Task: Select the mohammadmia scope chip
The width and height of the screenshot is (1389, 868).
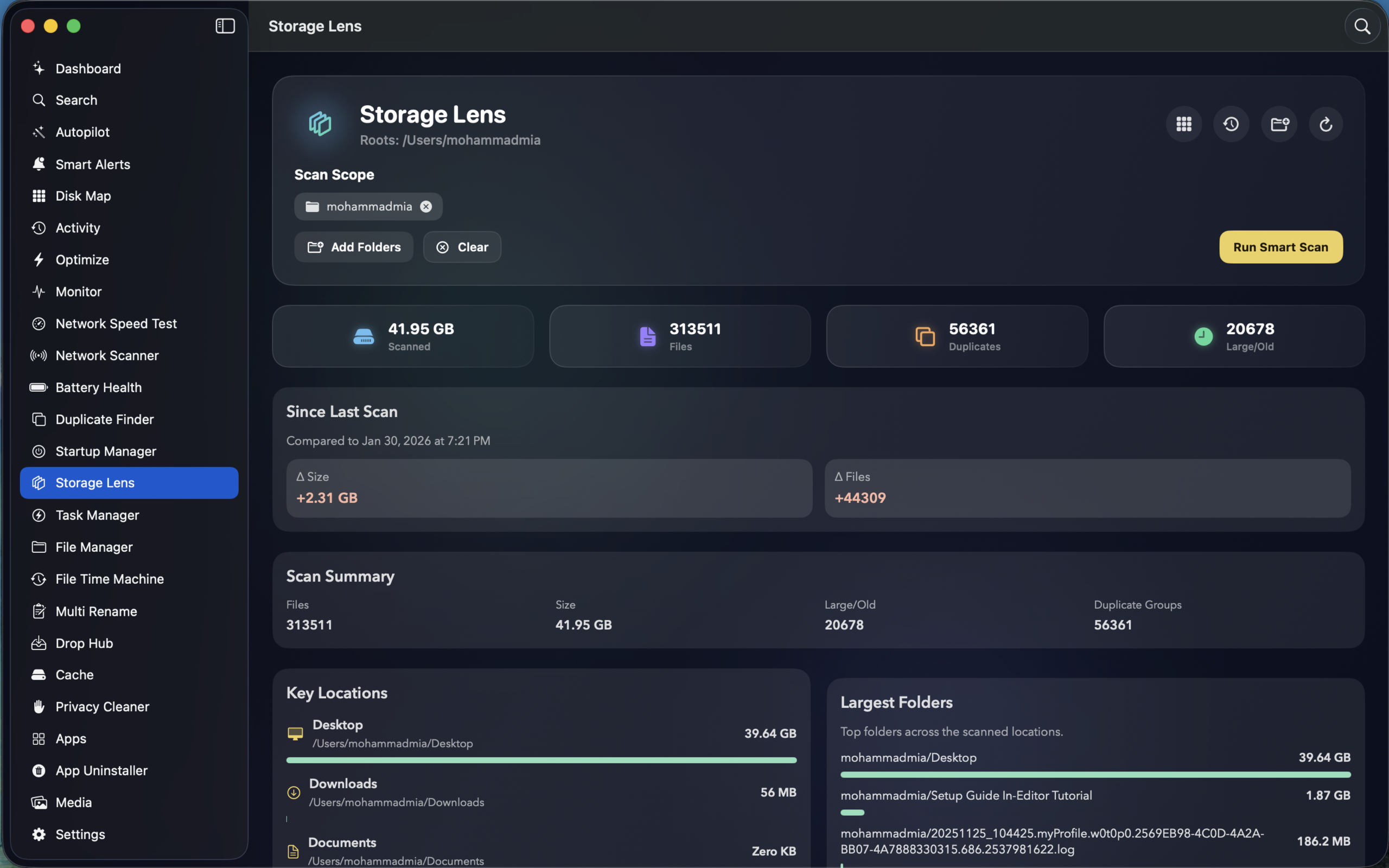Action: click(368, 207)
